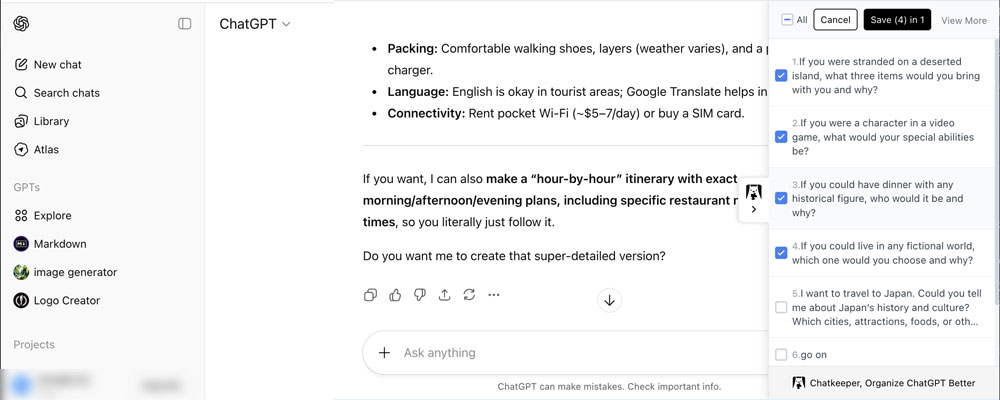
Task: Check the 'go on' prompt checkbox
Action: click(781, 355)
